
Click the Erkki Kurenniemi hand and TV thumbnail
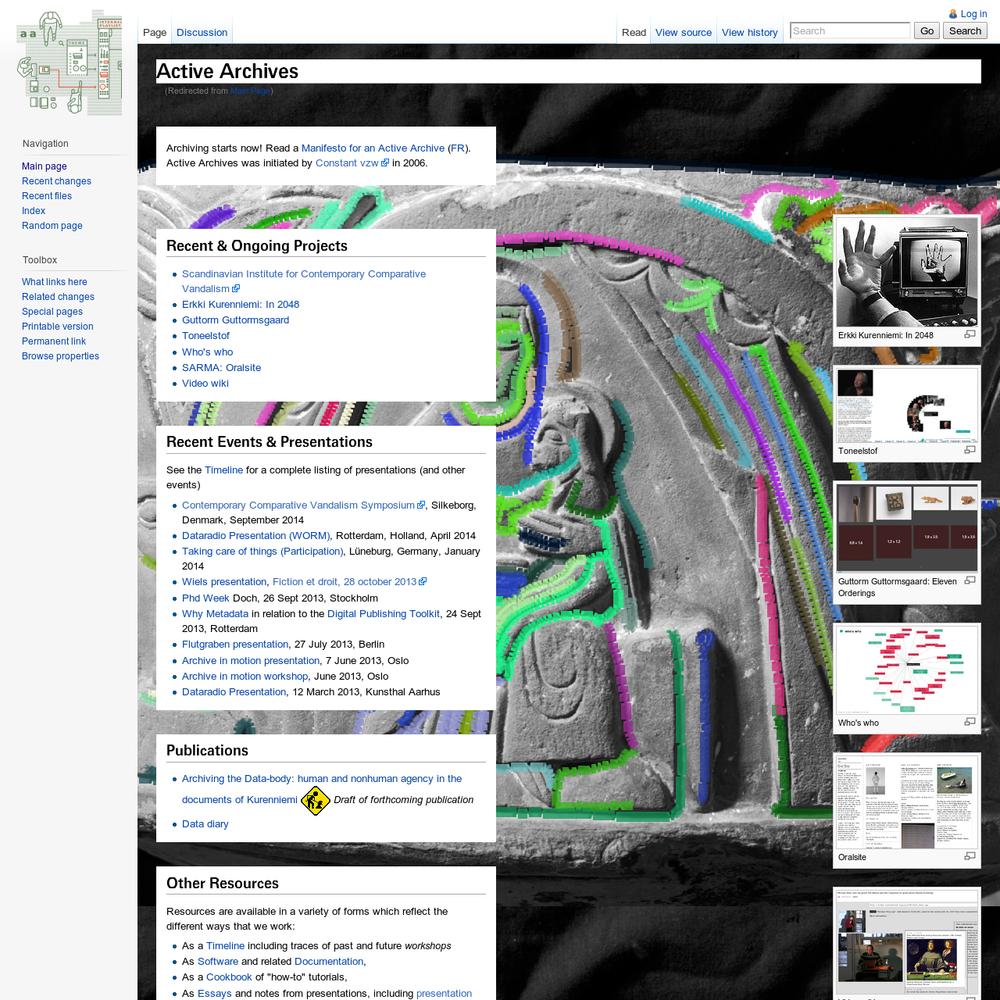click(906, 272)
